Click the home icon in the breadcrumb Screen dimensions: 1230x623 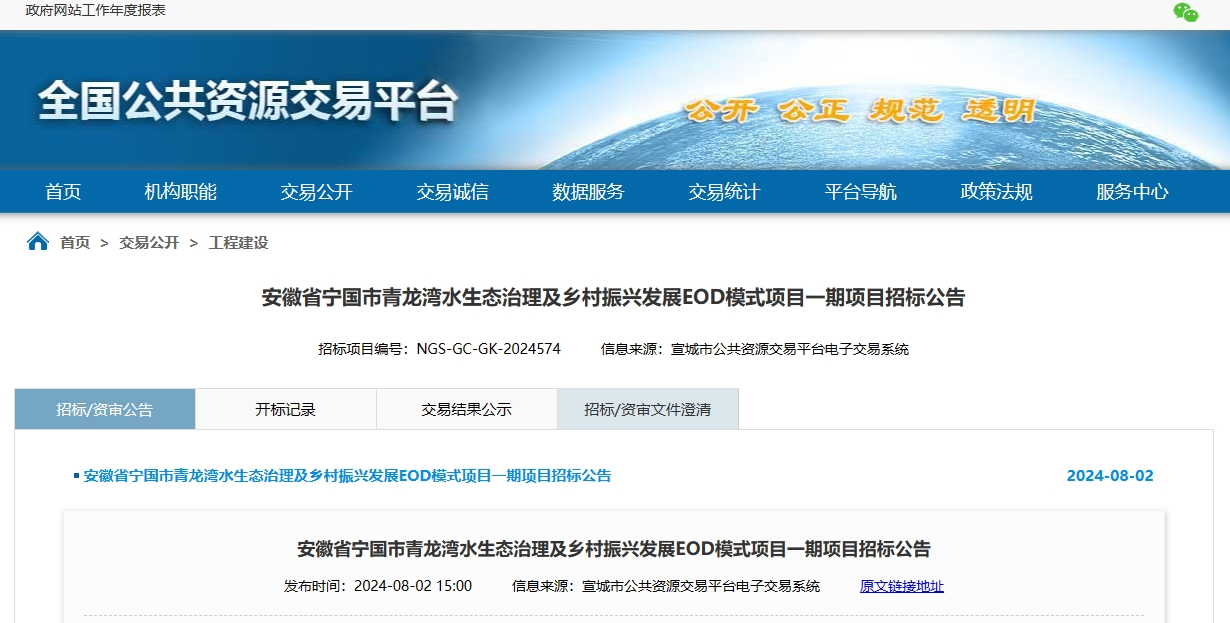38,242
